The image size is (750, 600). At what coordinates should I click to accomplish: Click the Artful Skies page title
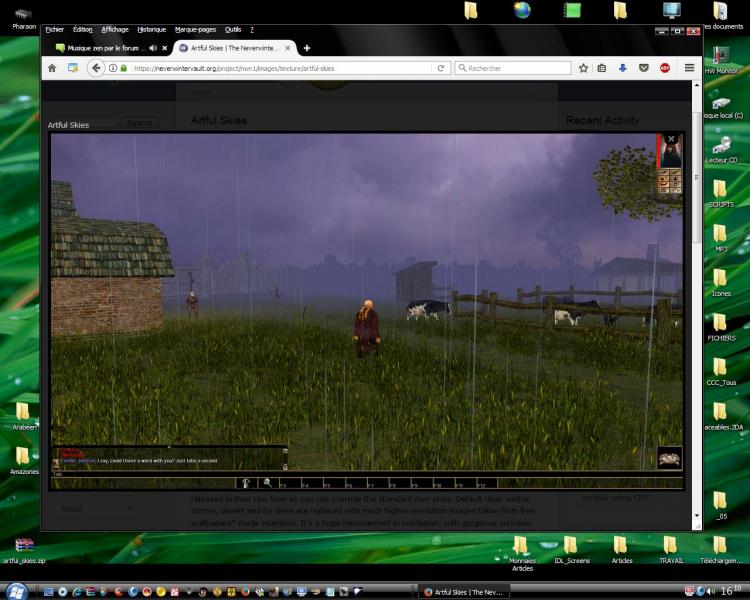coord(219,120)
